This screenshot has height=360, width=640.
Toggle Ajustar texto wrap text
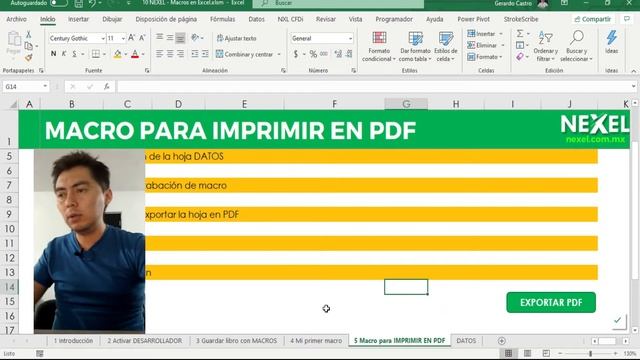pos(236,38)
